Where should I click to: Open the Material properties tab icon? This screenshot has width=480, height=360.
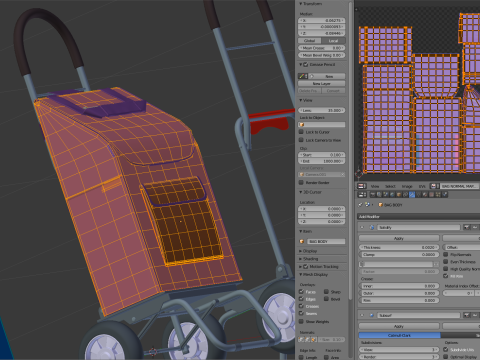(x=425, y=194)
